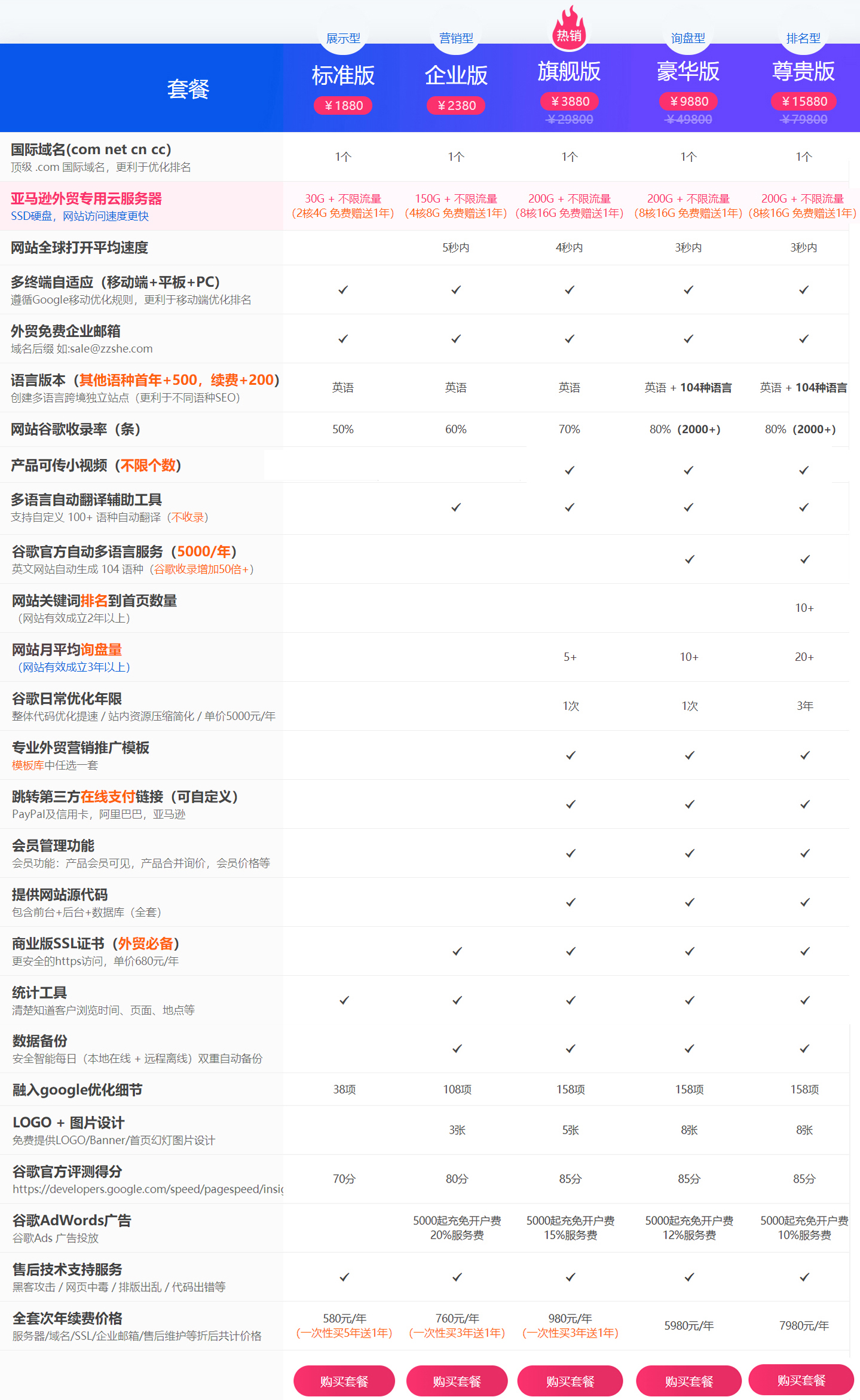Viewport: 860px width, 1400px height.
Task: Click the 70分 谷歌官方评测得分 value
Action: pos(344,1179)
